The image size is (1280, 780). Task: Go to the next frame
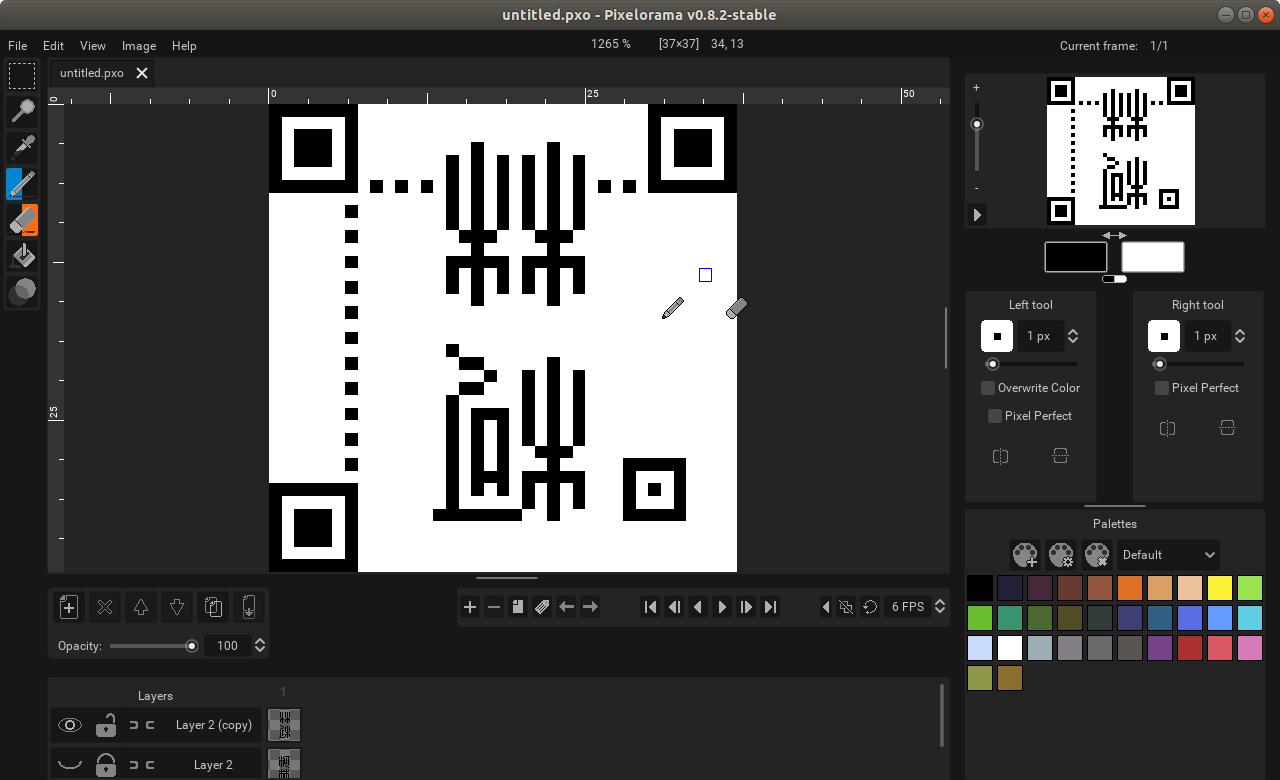[x=746, y=607]
